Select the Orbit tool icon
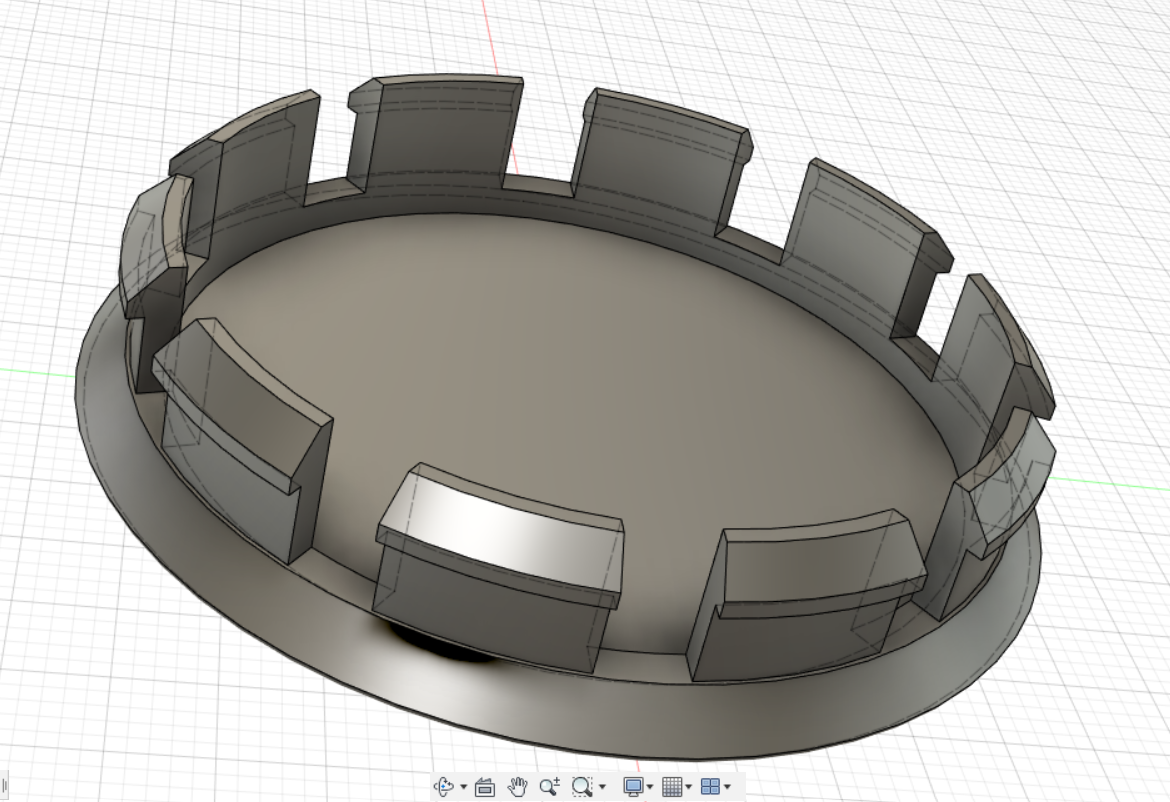 tap(444, 787)
